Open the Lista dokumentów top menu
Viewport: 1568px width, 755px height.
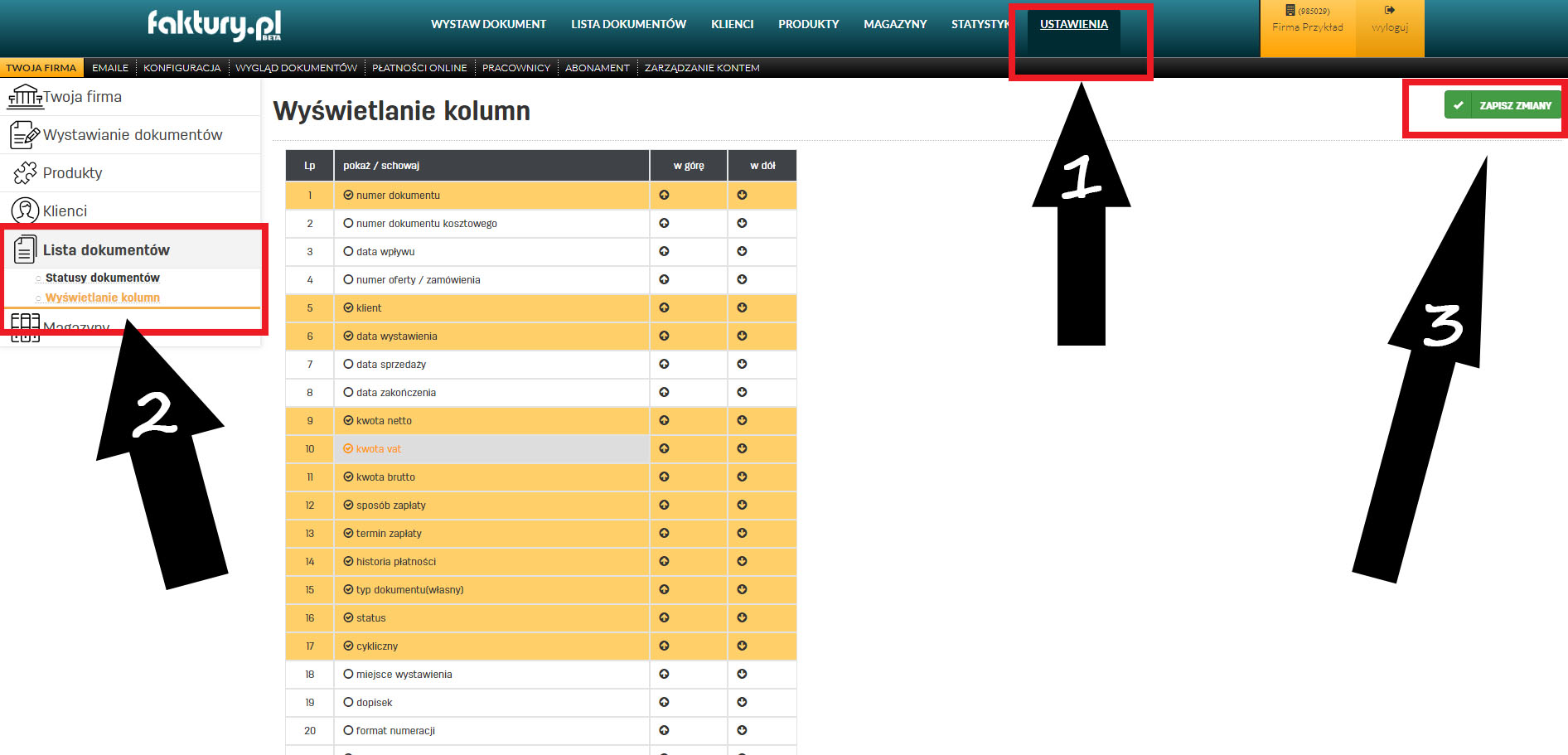coord(628,25)
